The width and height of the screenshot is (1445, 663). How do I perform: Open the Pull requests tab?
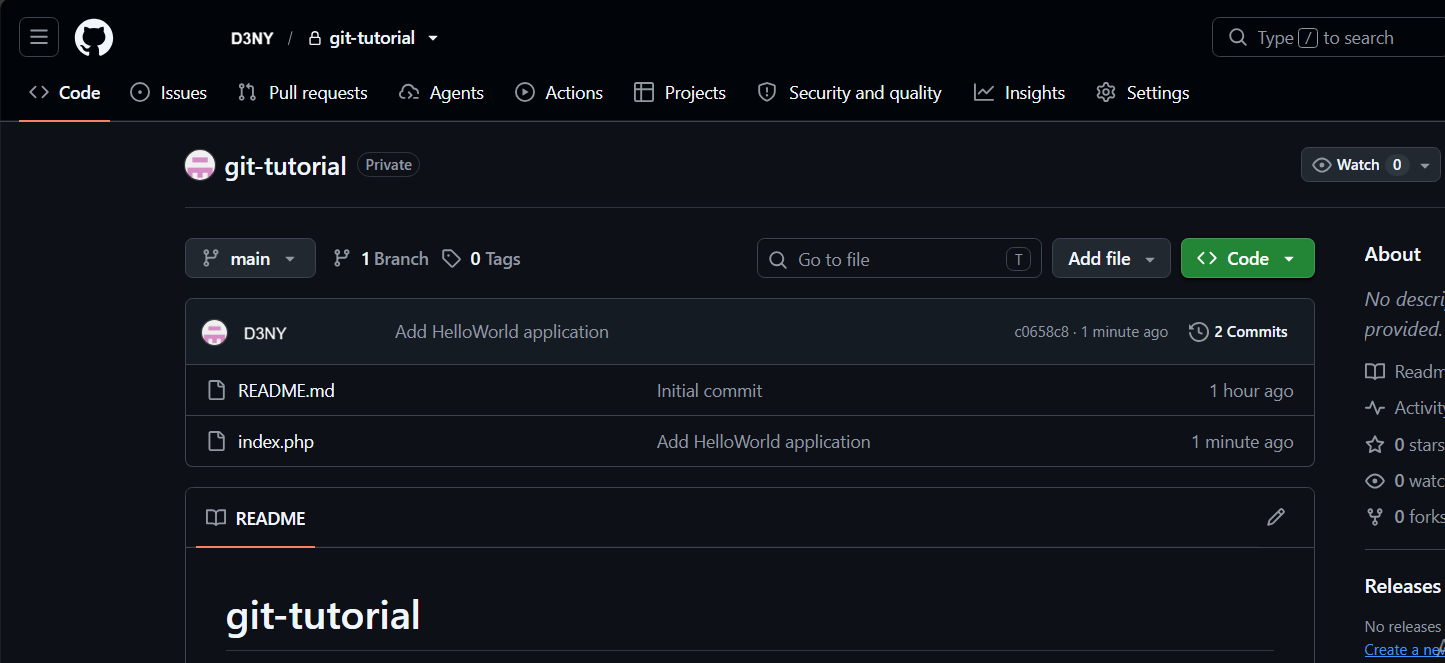[x=303, y=93]
